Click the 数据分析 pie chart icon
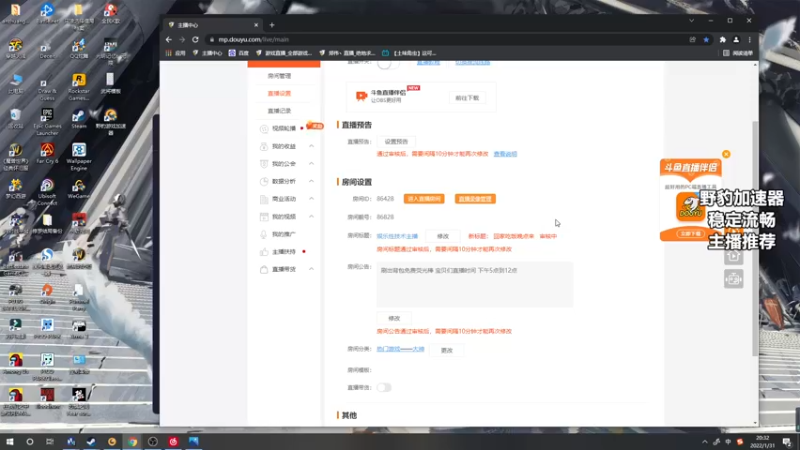800x450 pixels. point(264,182)
